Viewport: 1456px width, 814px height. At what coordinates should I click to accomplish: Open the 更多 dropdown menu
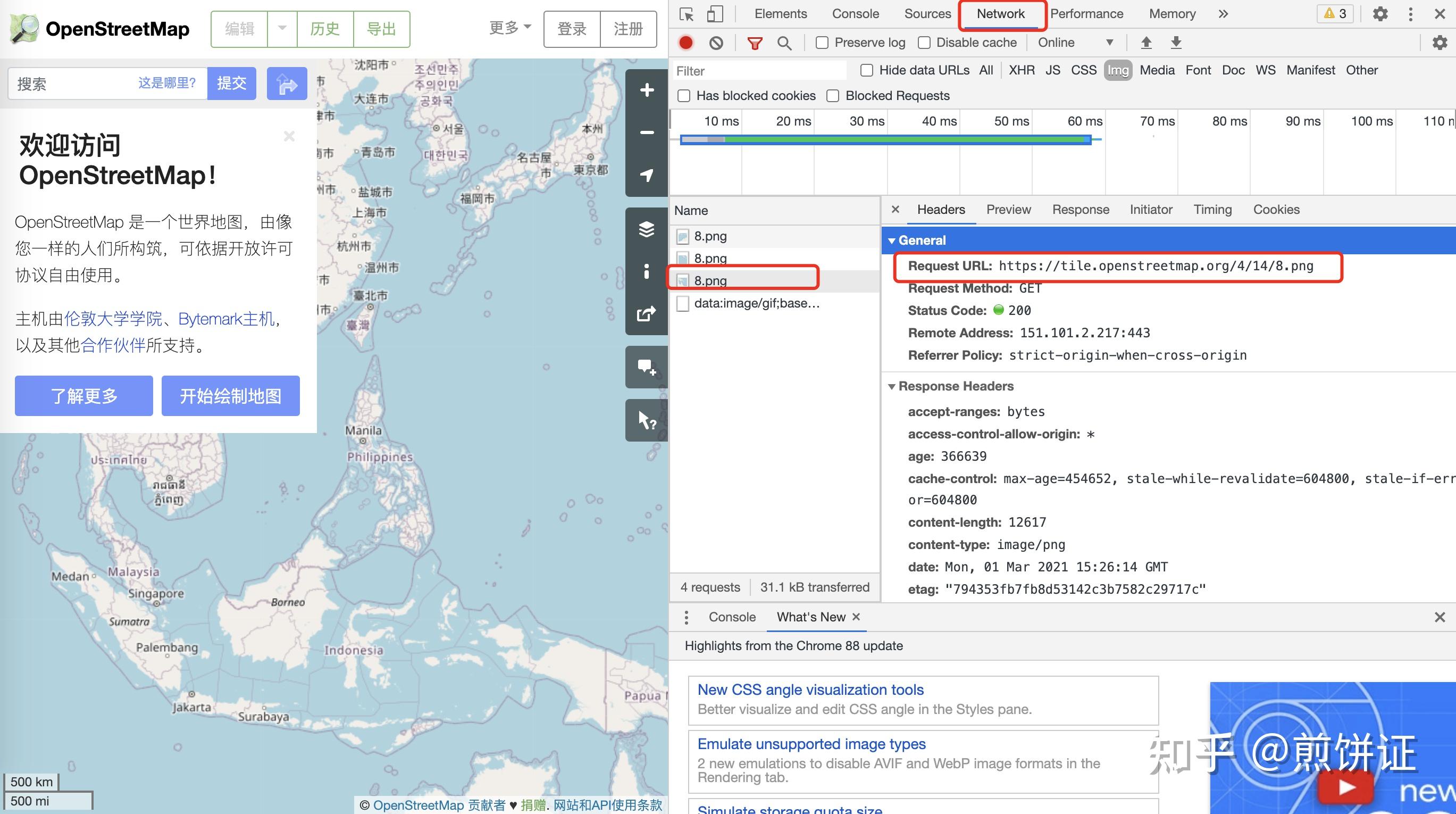(509, 28)
